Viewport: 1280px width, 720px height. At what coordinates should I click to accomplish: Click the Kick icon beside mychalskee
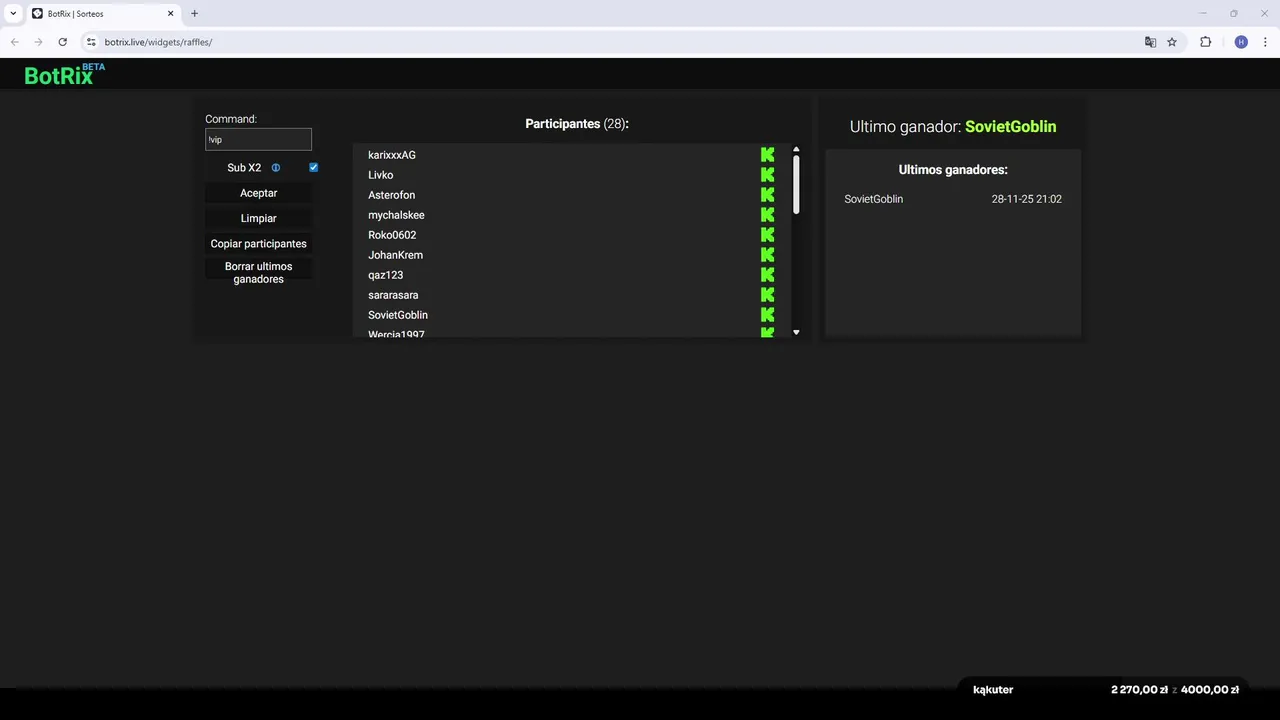click(x=767, y=215)
